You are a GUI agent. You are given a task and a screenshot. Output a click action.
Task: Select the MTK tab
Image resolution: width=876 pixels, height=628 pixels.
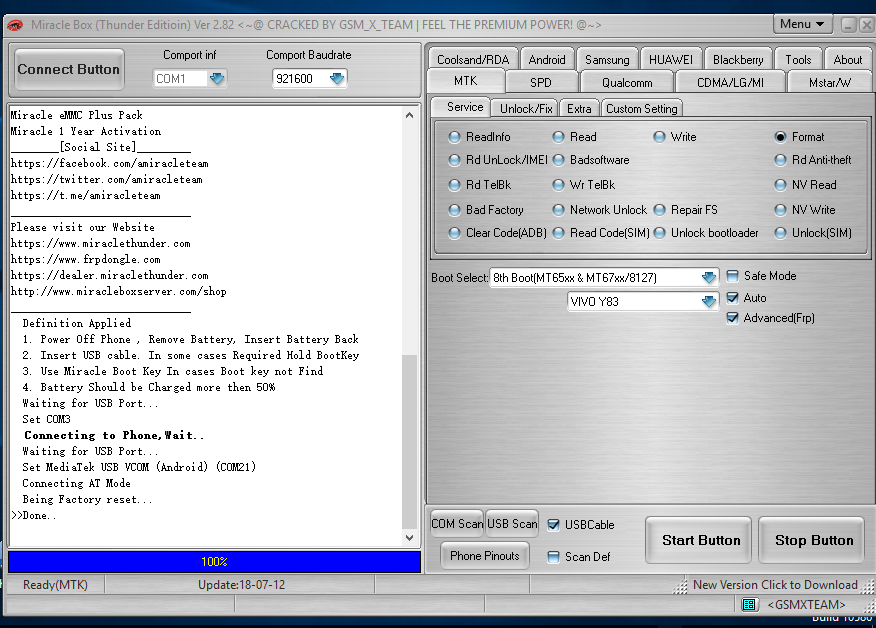[x=466, y=81]
